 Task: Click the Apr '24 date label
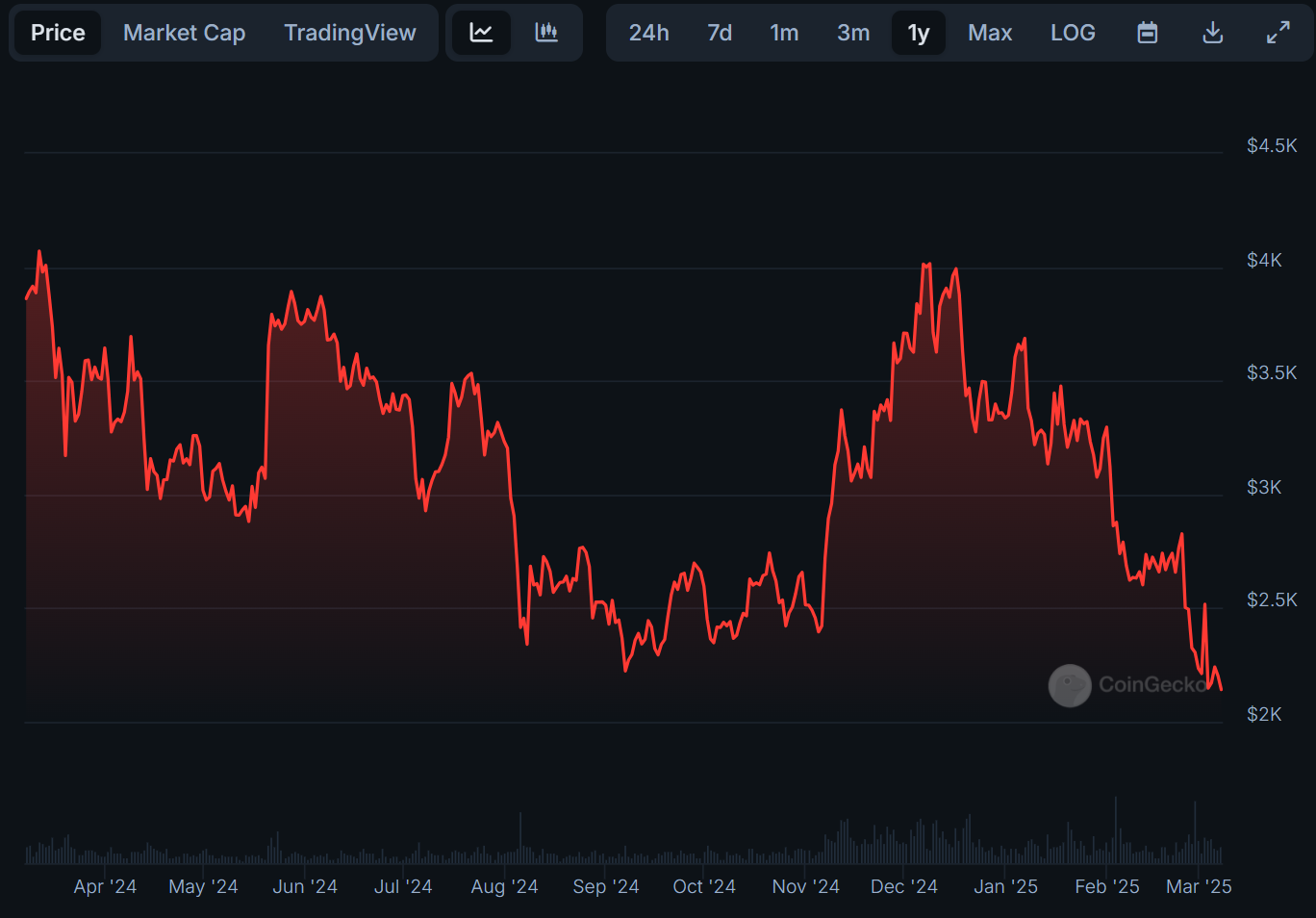point(105,887)
